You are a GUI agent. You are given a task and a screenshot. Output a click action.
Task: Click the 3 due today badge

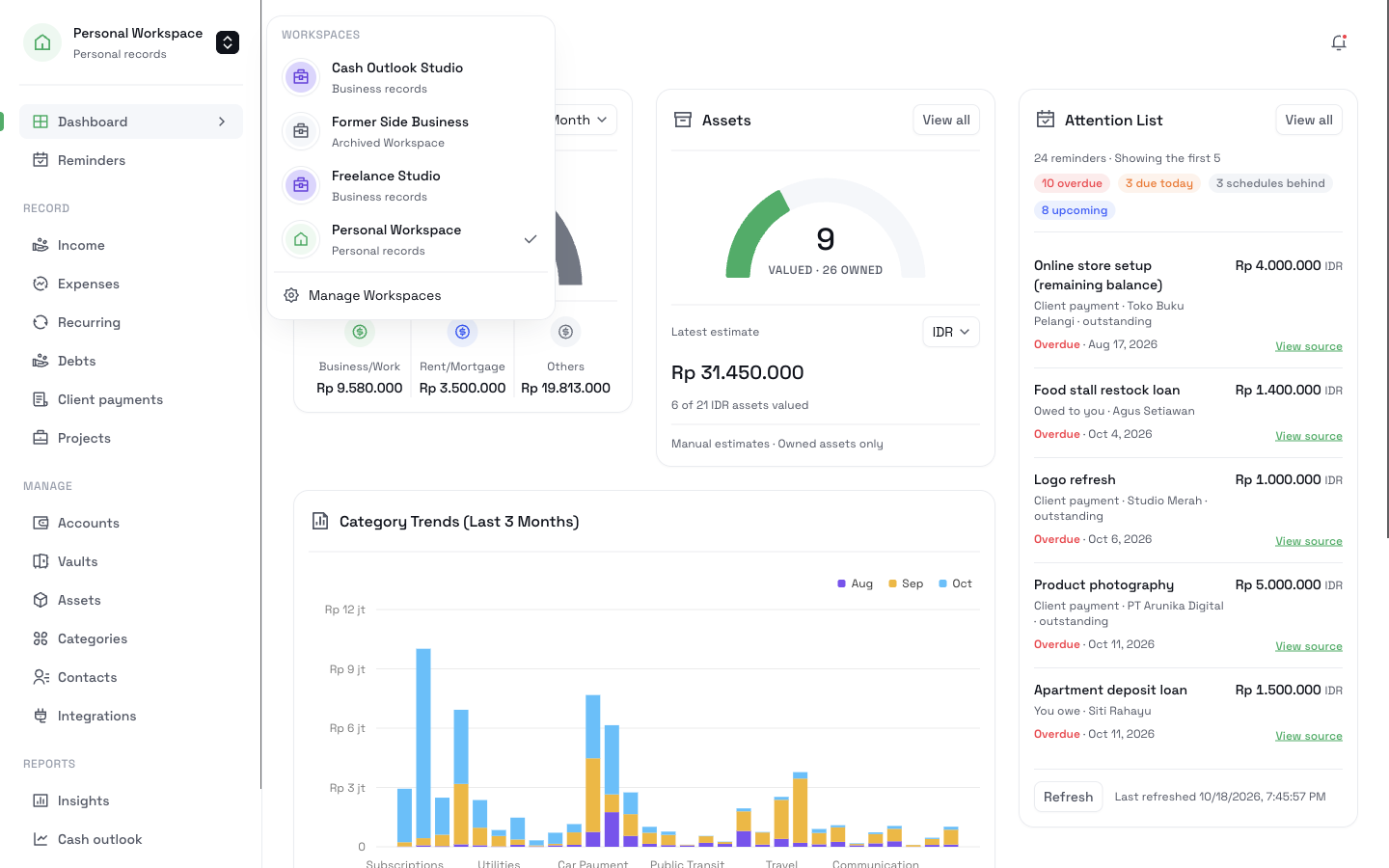tap(1159, 183)
